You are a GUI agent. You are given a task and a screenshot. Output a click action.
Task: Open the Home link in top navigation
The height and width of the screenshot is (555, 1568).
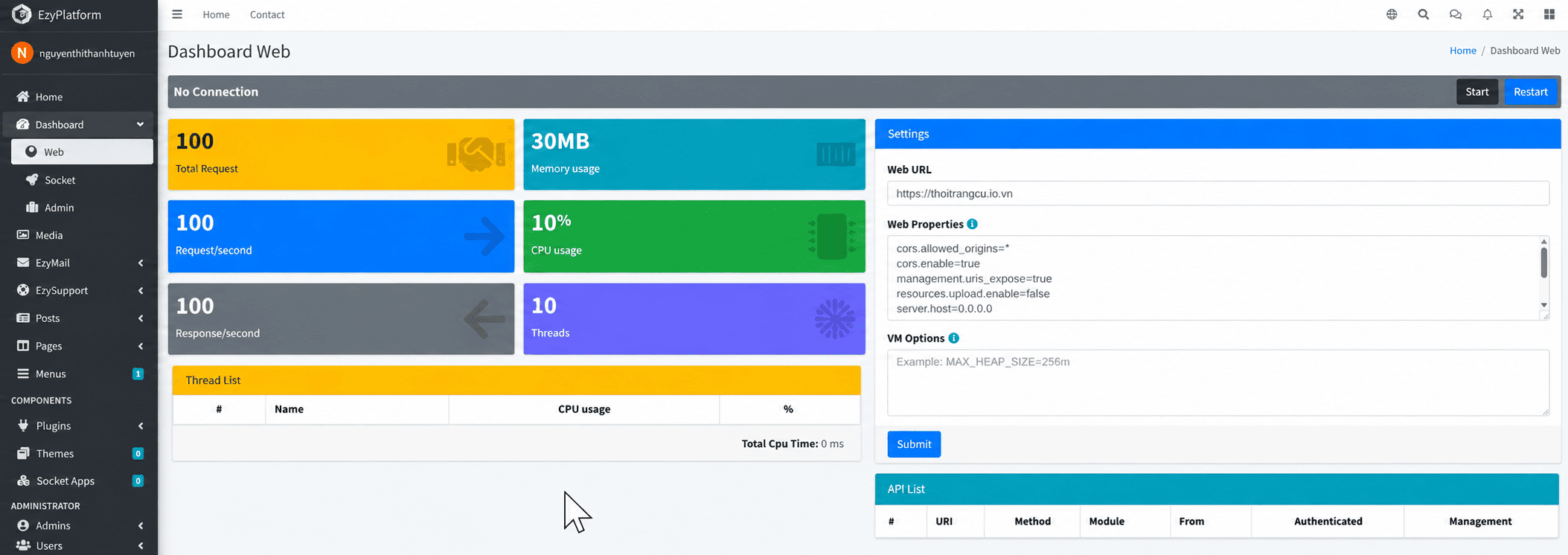point(216,15)
